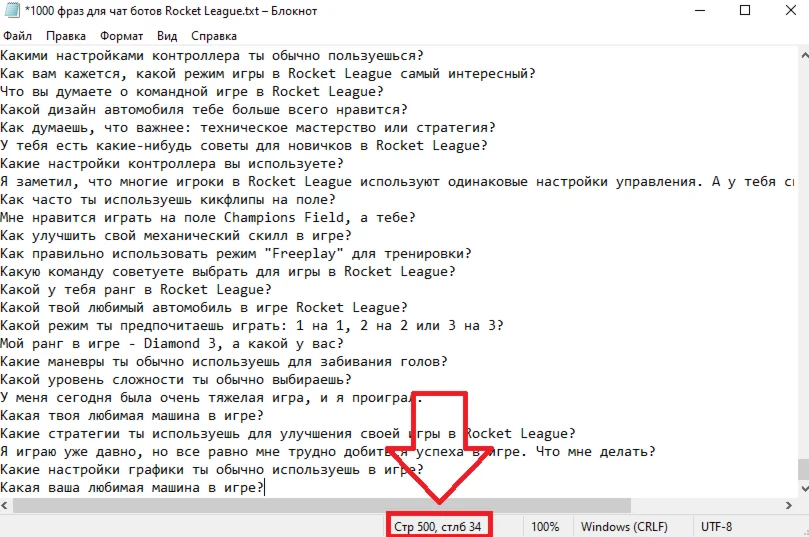Click line 'Как часто ты используешь кикфлипы на поле?'
Viewport: 809px width, 537px height.
coord(168,200)
